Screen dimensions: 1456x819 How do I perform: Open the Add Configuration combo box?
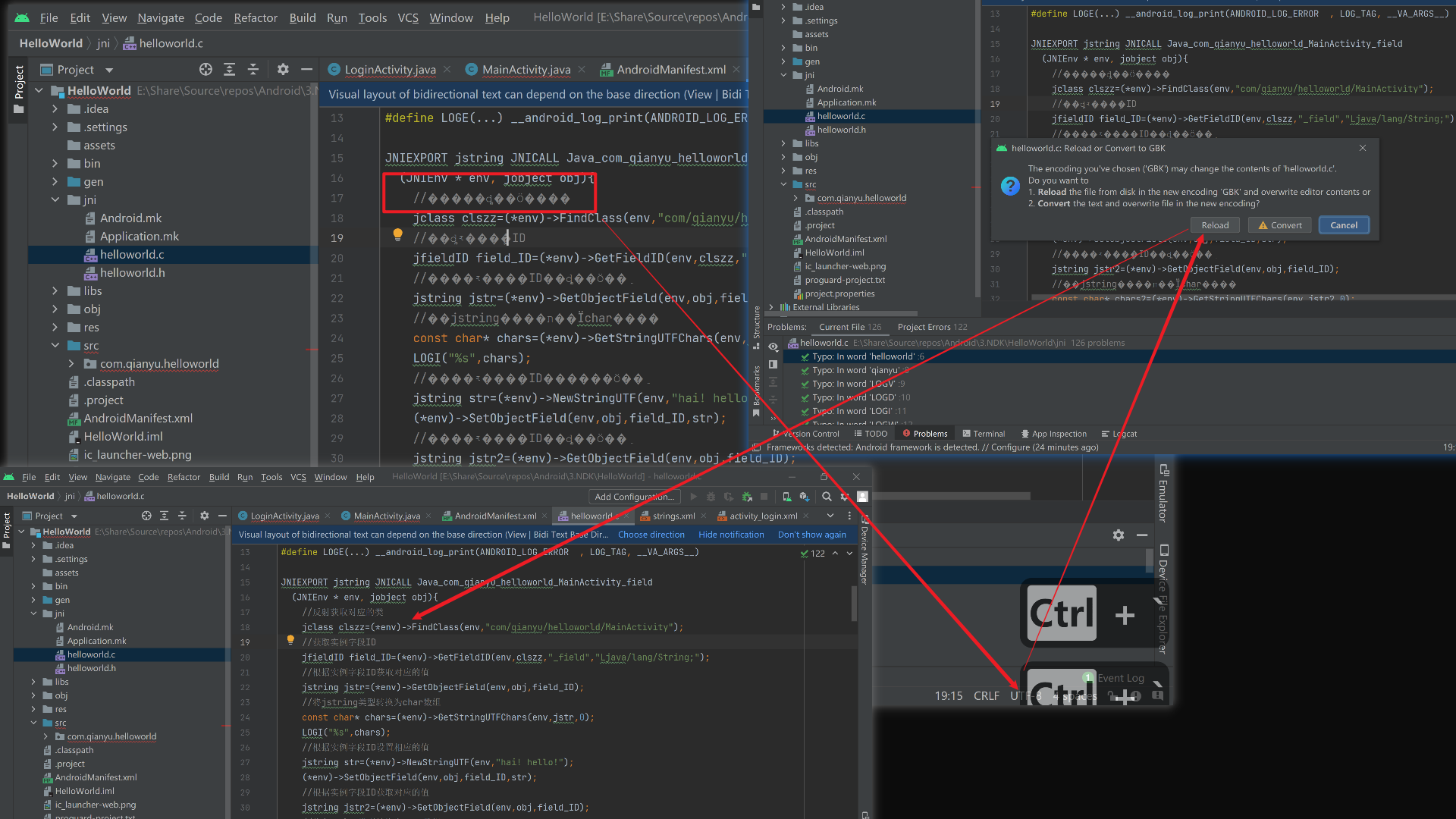(634, 497)
